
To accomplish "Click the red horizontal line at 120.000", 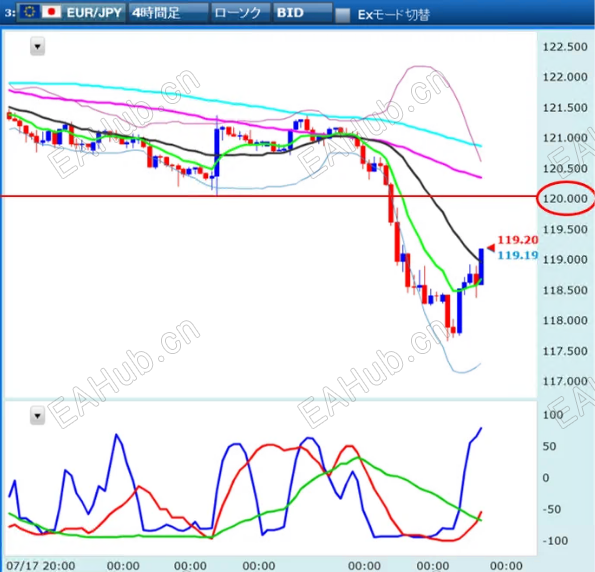I will (266, 196).
